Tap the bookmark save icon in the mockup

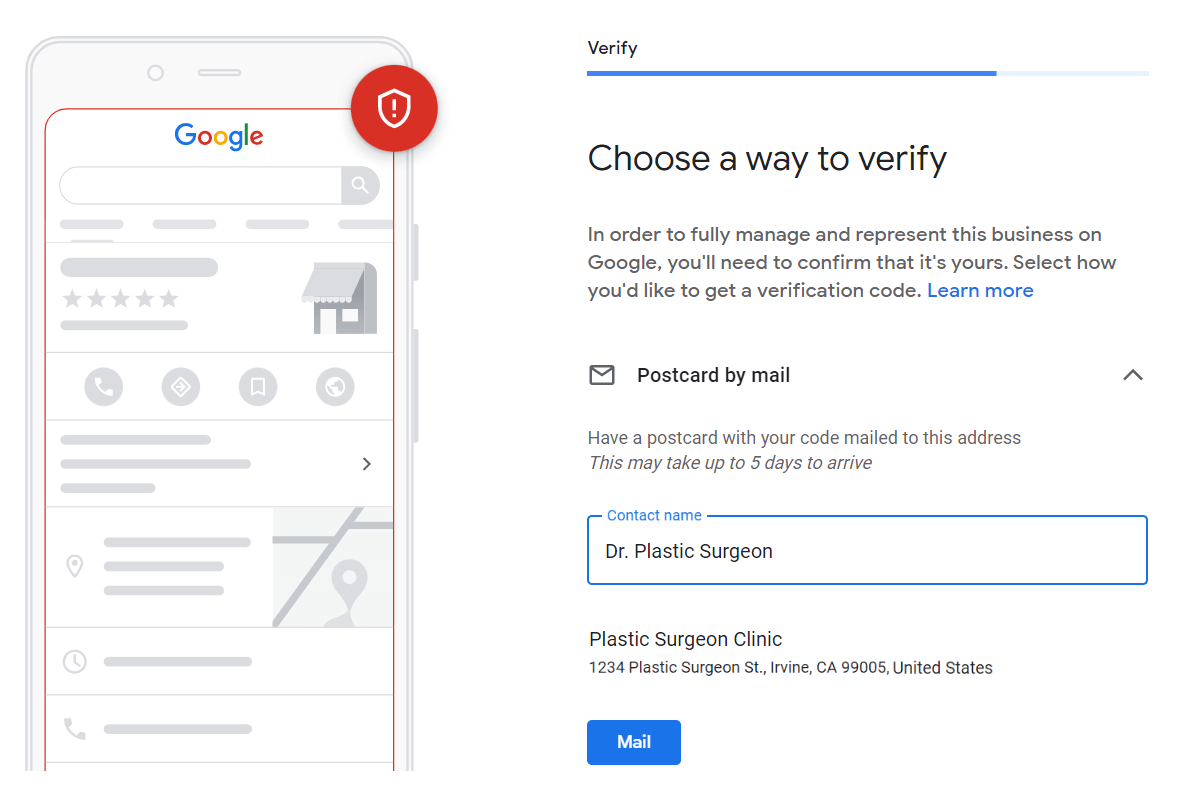coord(257,387)
